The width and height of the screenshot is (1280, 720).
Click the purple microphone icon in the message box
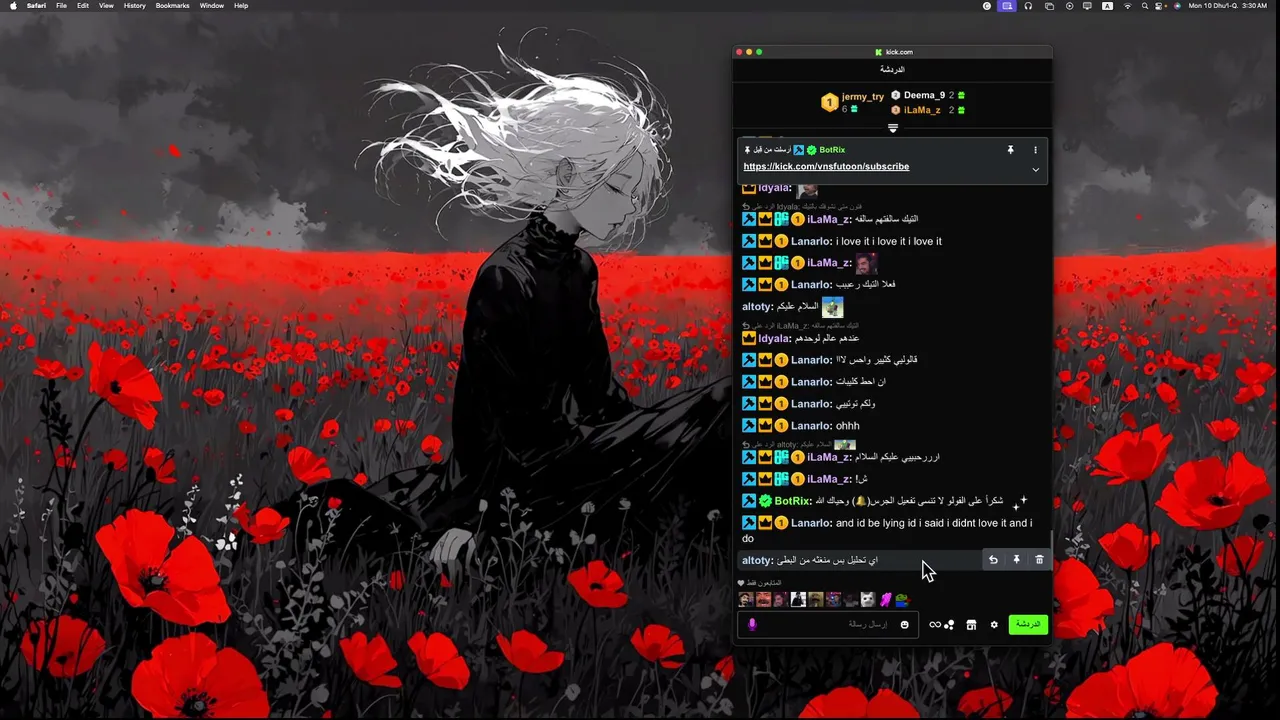(x=752, y=625)
